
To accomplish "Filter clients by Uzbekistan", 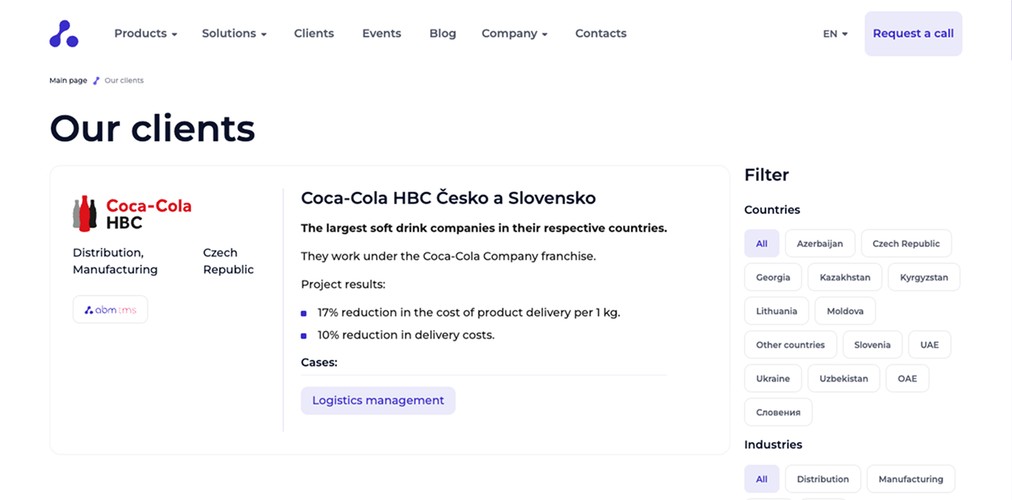I will (844, 379).
